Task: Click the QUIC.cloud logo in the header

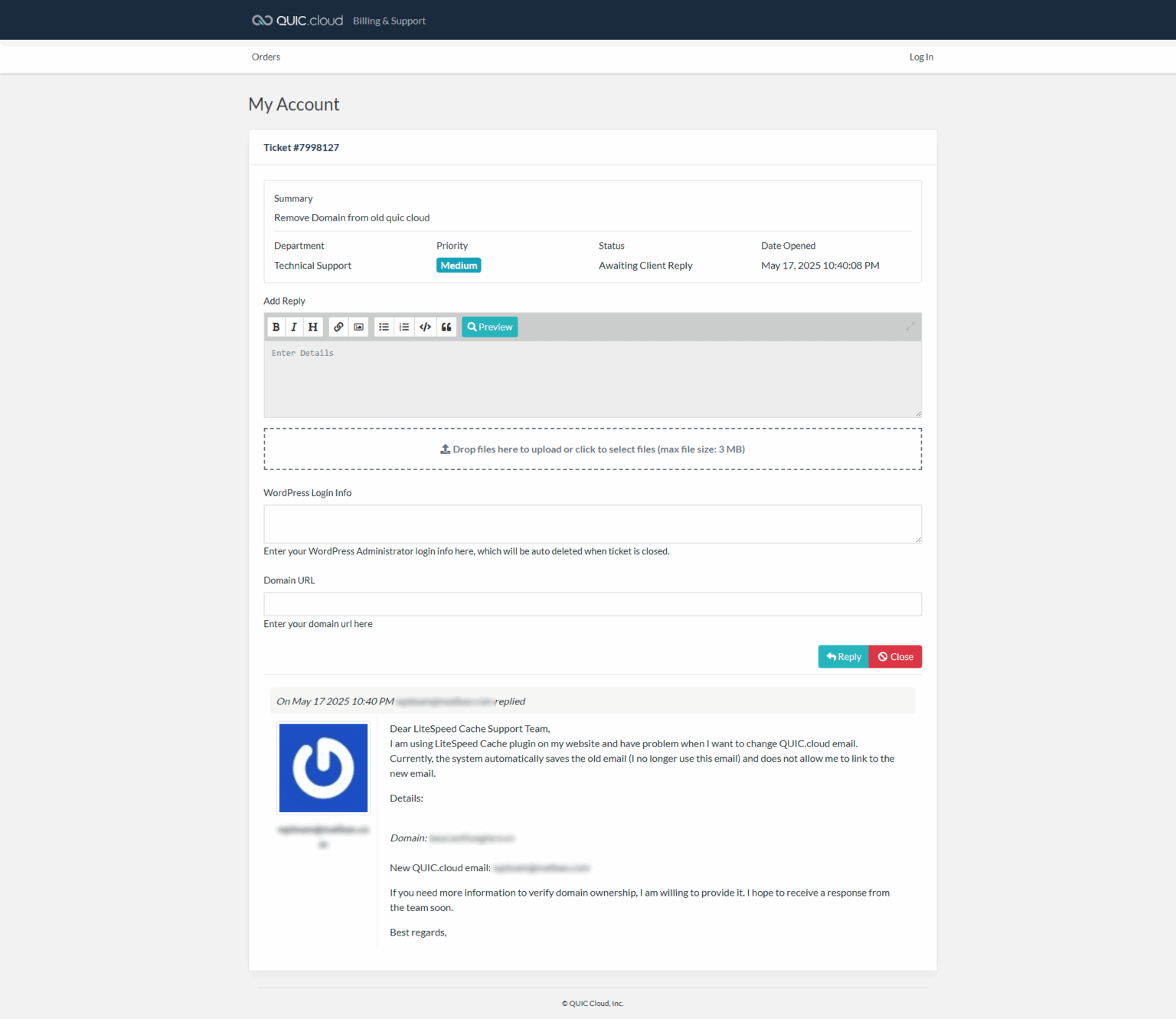Action: click(x=297, y=20)
